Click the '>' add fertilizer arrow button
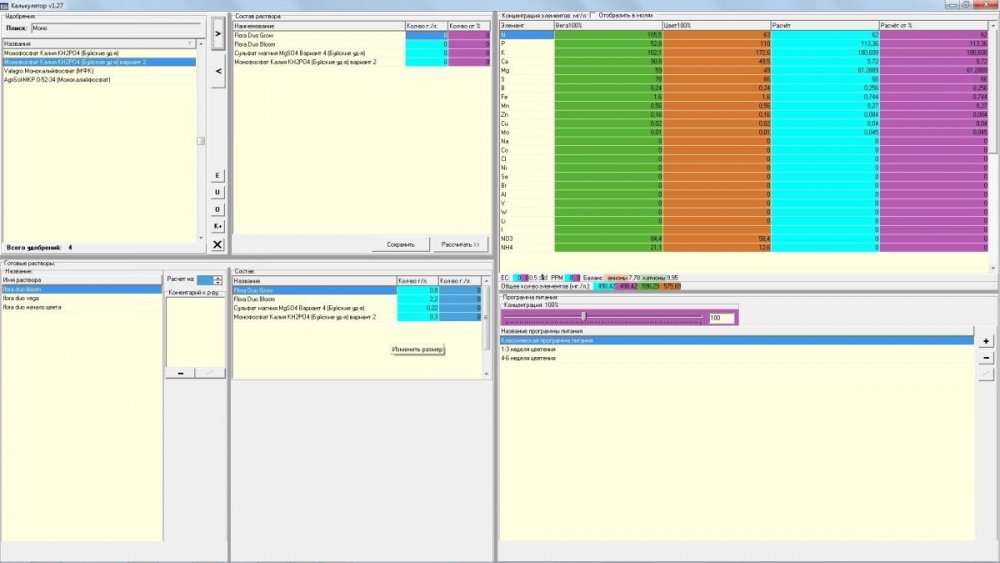This screenshot has height=563, width=1000. 218,33
